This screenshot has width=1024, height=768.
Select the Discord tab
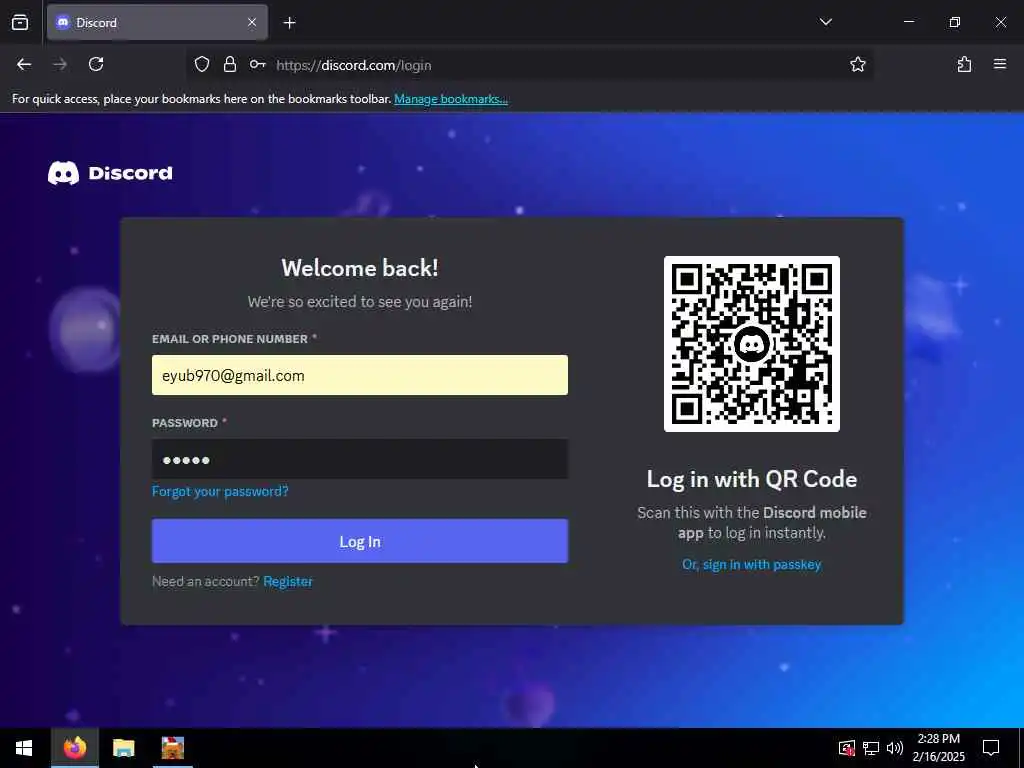[x=157, y=23]
